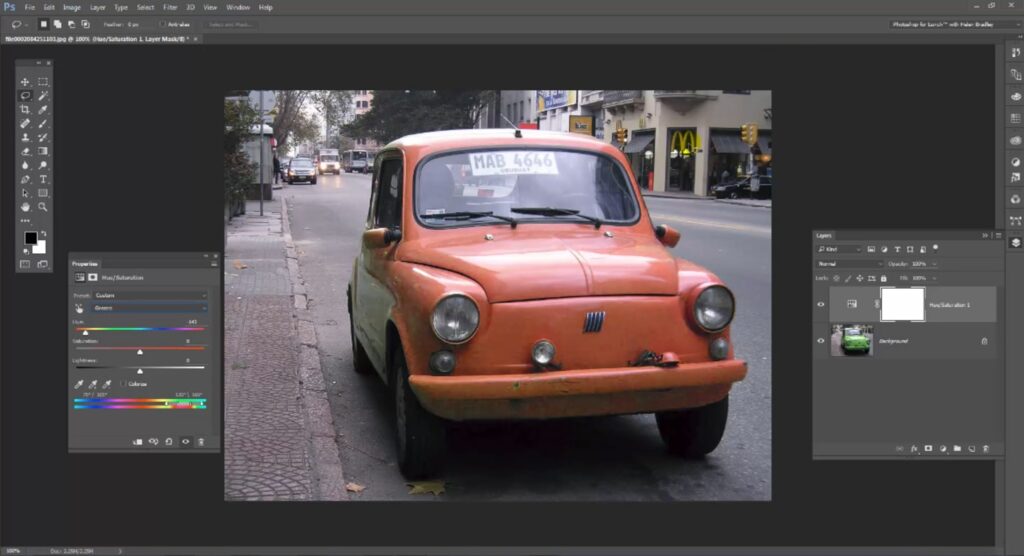Enable the Colorize checkbox
Screen dimensions: 1024x556
[123, 383]
